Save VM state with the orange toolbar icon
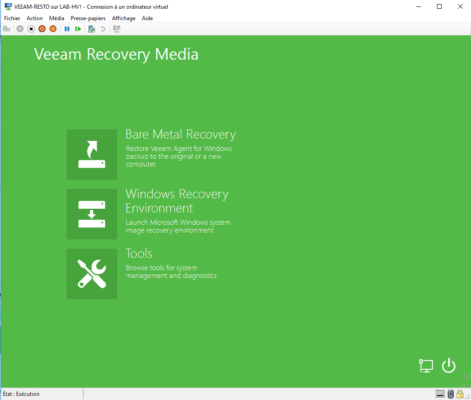The height and width of the screenshot is (400, 471). 53,29
